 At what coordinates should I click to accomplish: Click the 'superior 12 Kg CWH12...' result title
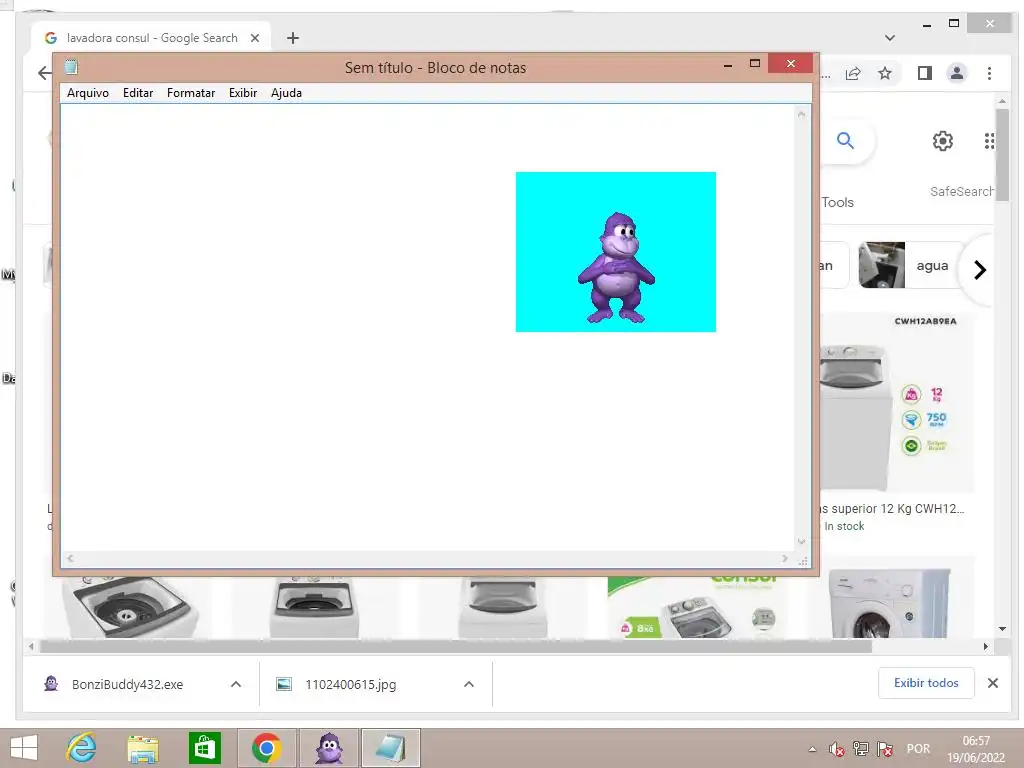pyautogui.click(x=892, y=509)
